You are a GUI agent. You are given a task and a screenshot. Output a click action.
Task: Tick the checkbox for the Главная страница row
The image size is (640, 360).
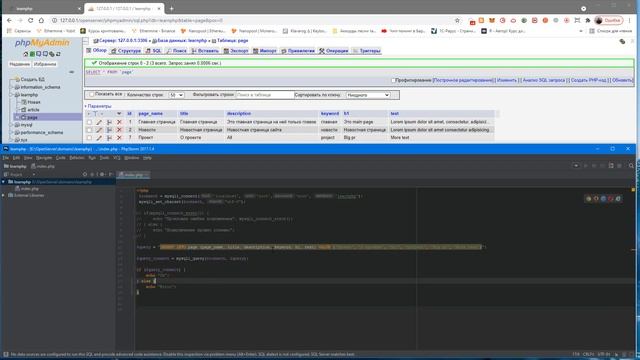pos(89,122)
